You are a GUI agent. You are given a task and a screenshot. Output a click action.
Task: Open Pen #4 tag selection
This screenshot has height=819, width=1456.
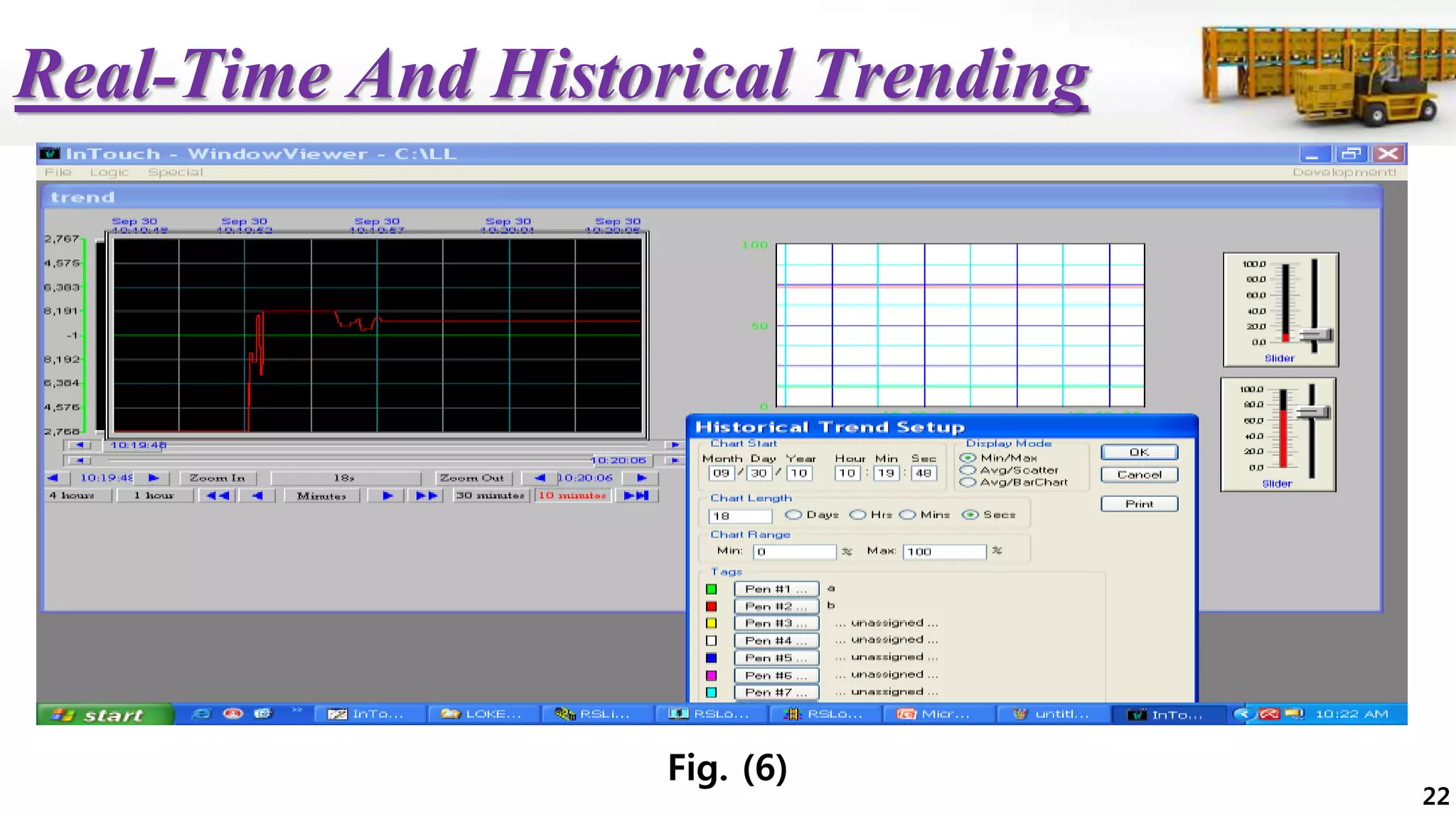tap(776, 641)
